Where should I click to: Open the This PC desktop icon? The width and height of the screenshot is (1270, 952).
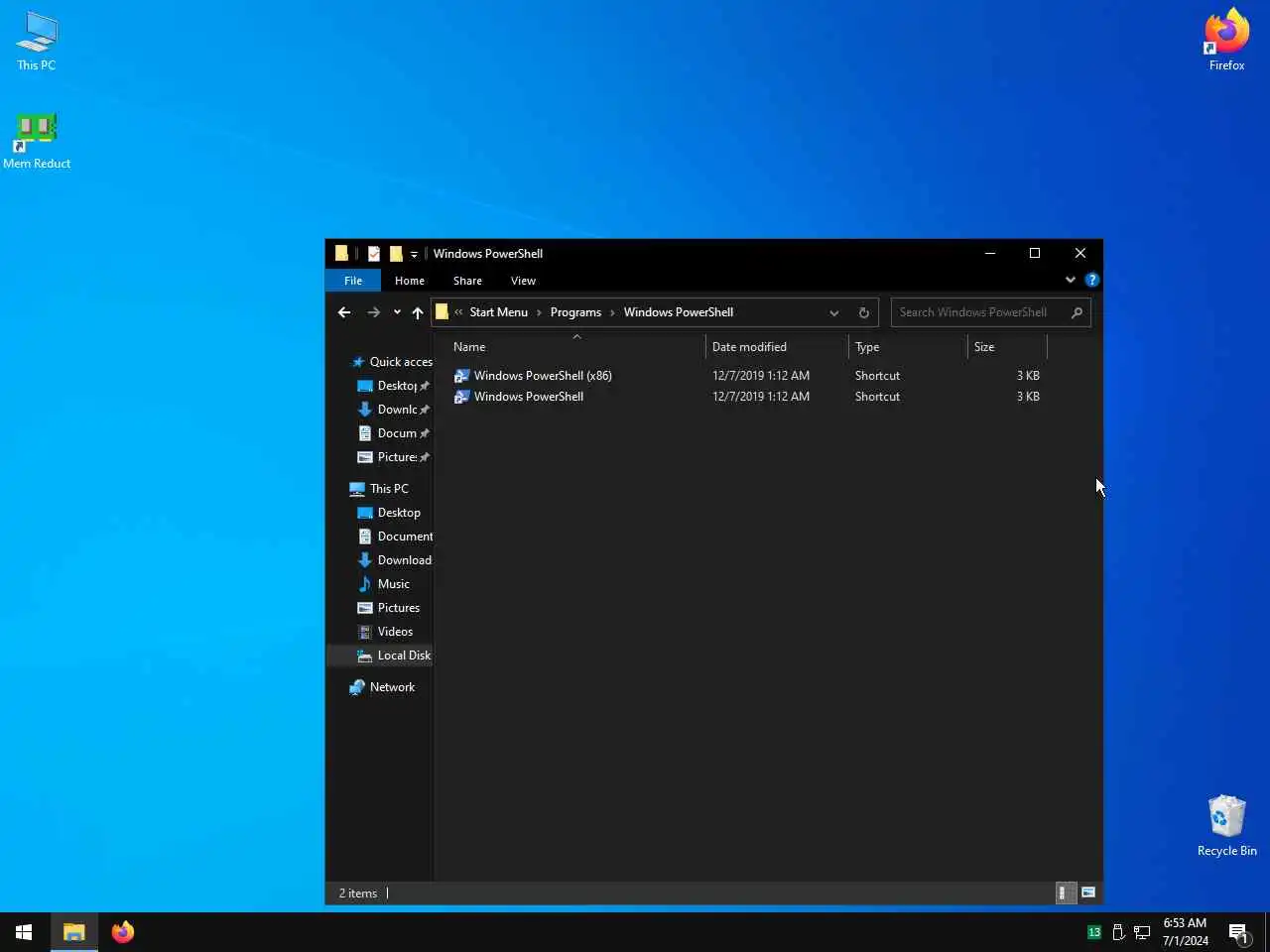coord(37,42)
